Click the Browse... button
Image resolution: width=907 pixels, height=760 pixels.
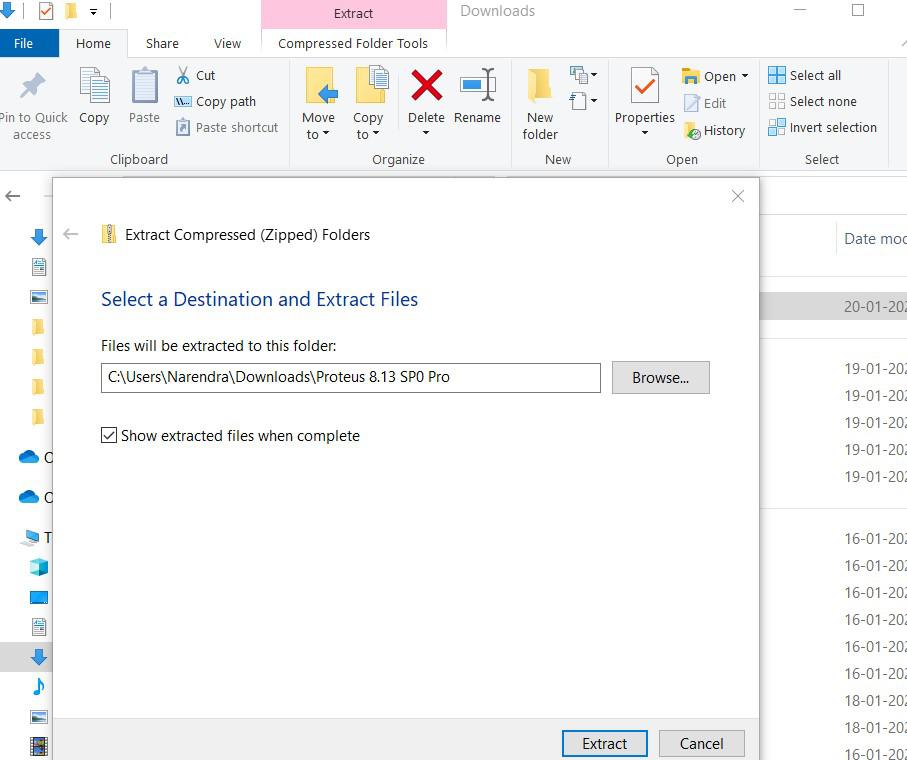(660, 377)
